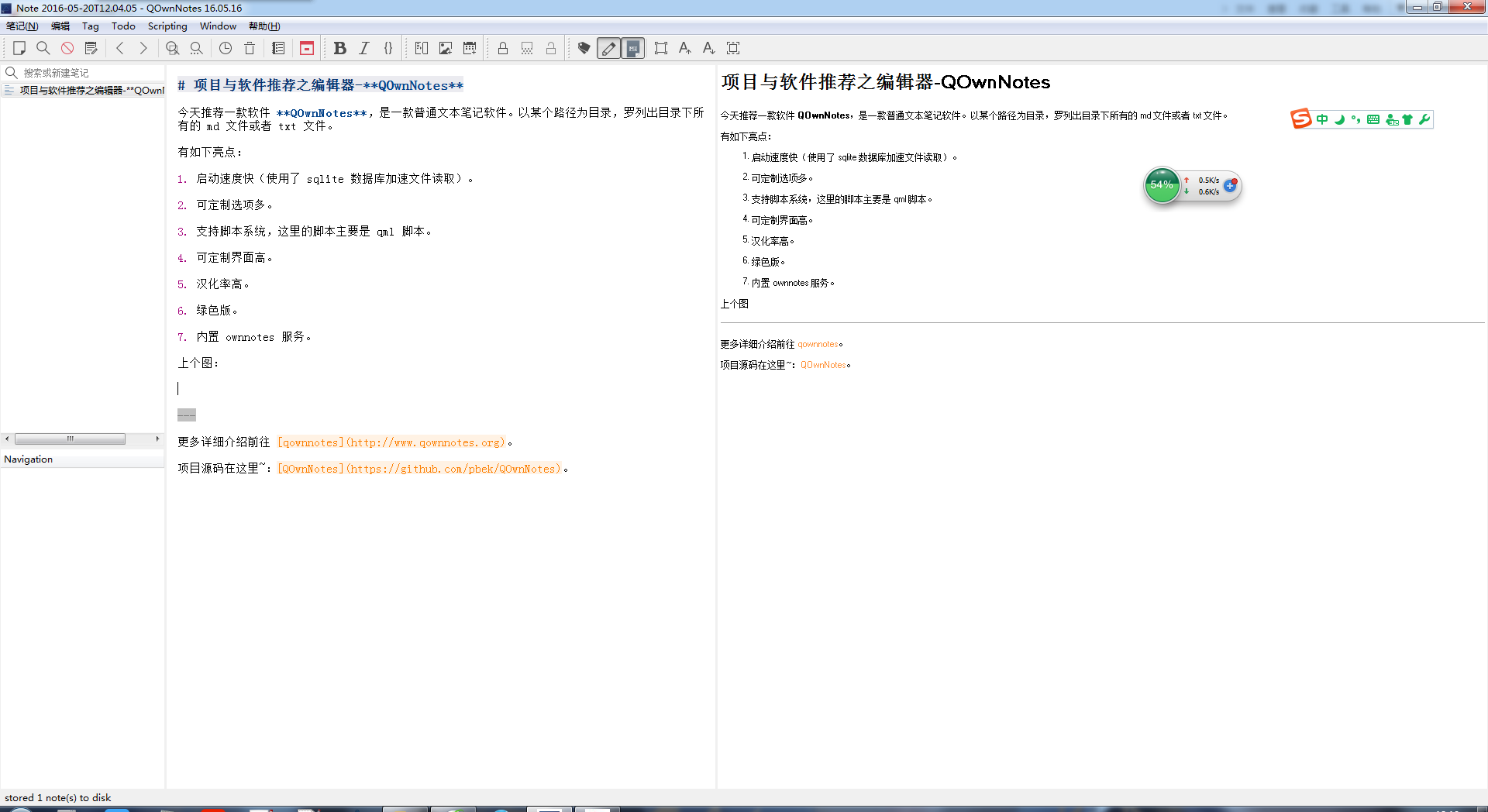The width and height of the screenshot is (1488, 812).
Task: Create a new note with the page icon
Action: tap(19, 48)
